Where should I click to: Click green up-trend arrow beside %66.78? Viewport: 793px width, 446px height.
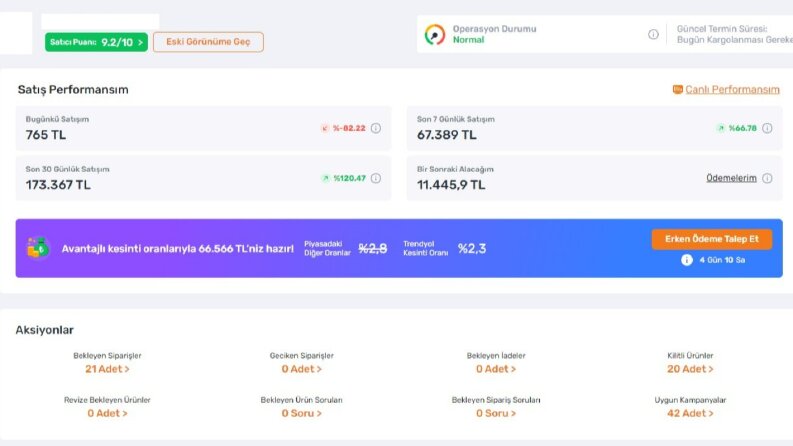pyautogui.click(x=721, y=128)
